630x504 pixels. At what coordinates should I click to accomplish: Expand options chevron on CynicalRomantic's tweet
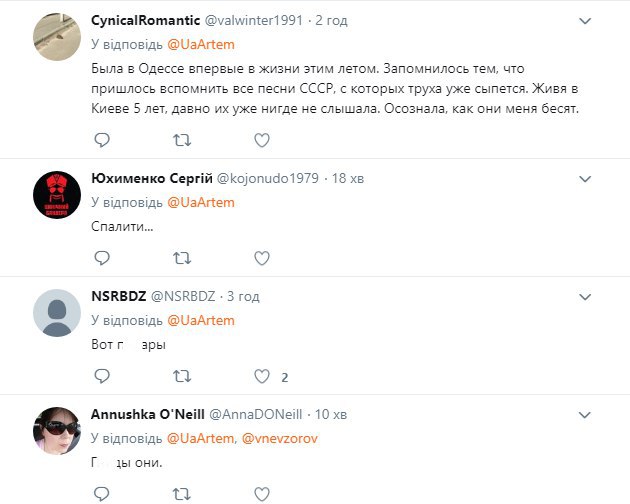(586, 19)
